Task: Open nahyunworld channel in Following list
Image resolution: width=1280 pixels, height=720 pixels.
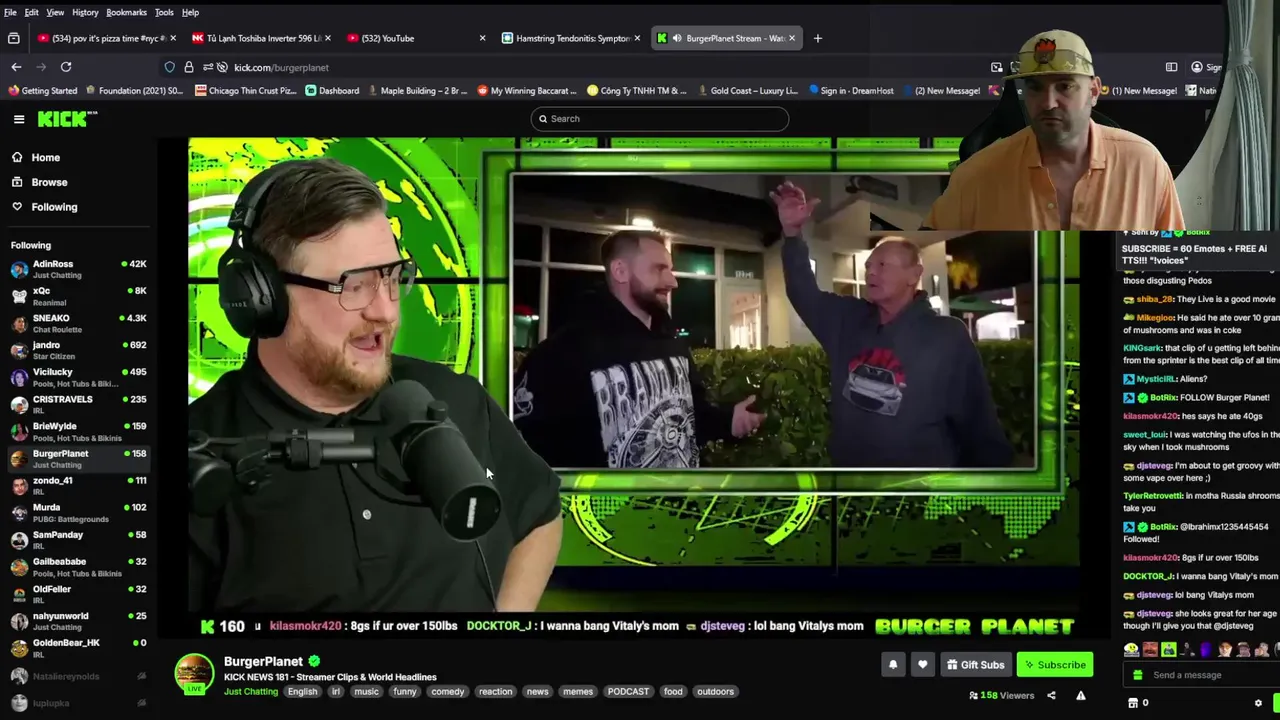Action: coord(78,619)
